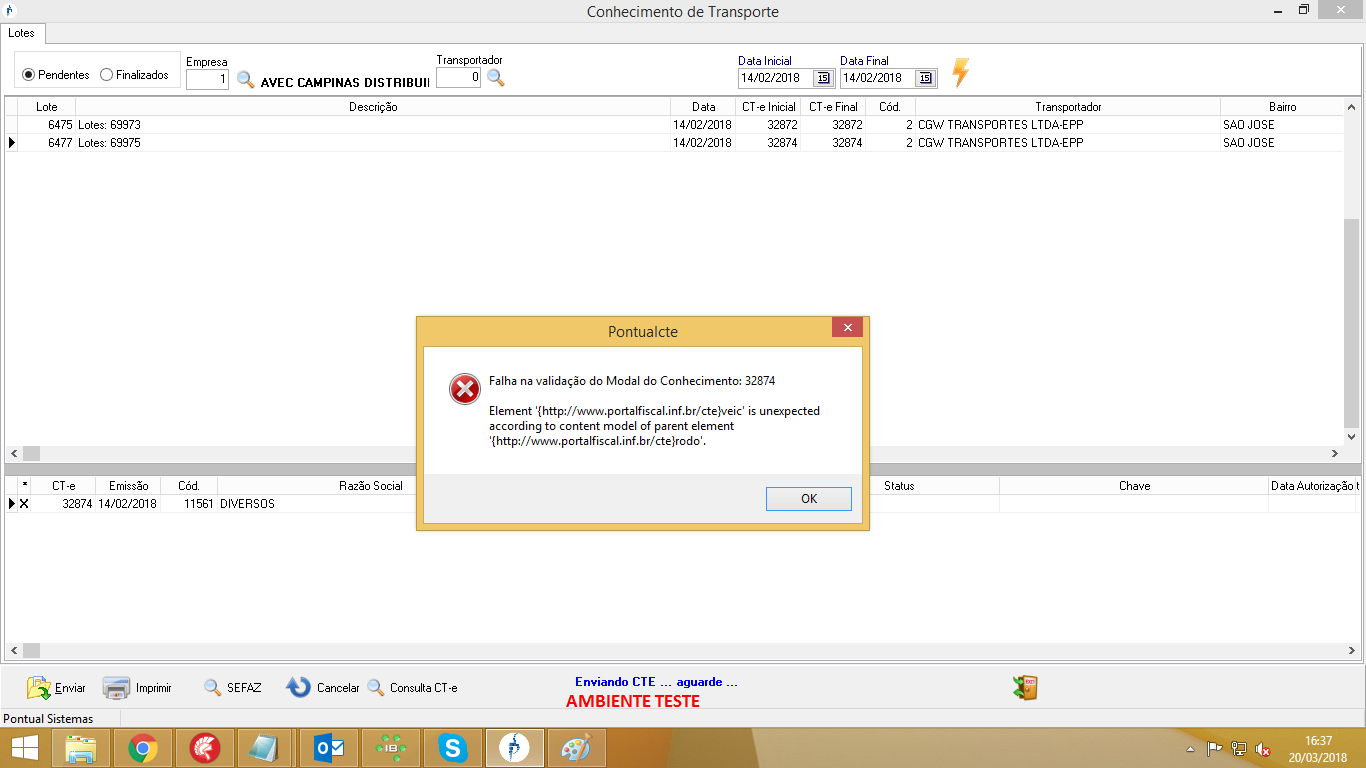Open the notepad app on taskbar
The image size is (1366, 768).
266,748
